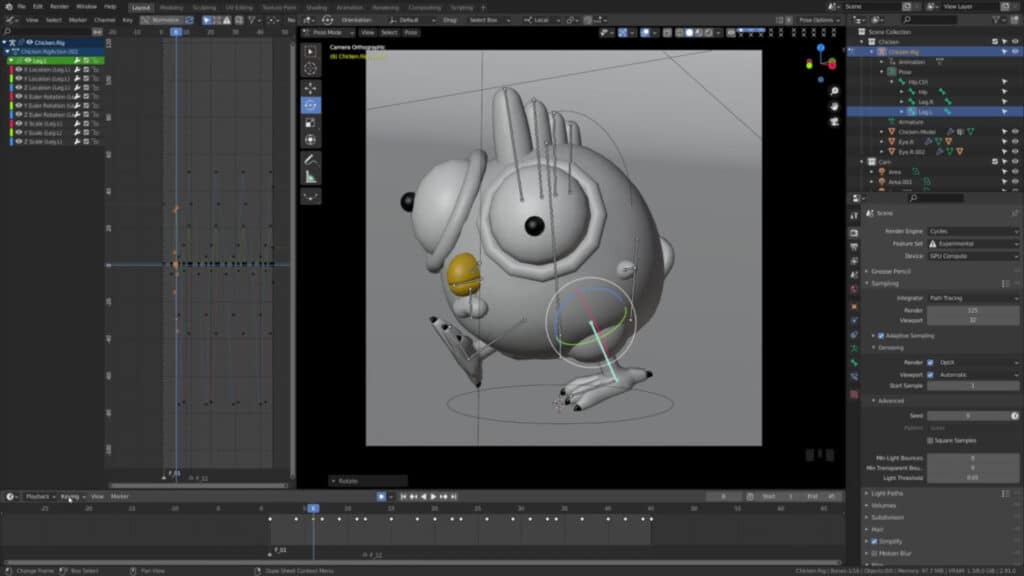Open the Render Properties tab in the Properties editor
Screen dimensions: 1024x576
point(855,232)
